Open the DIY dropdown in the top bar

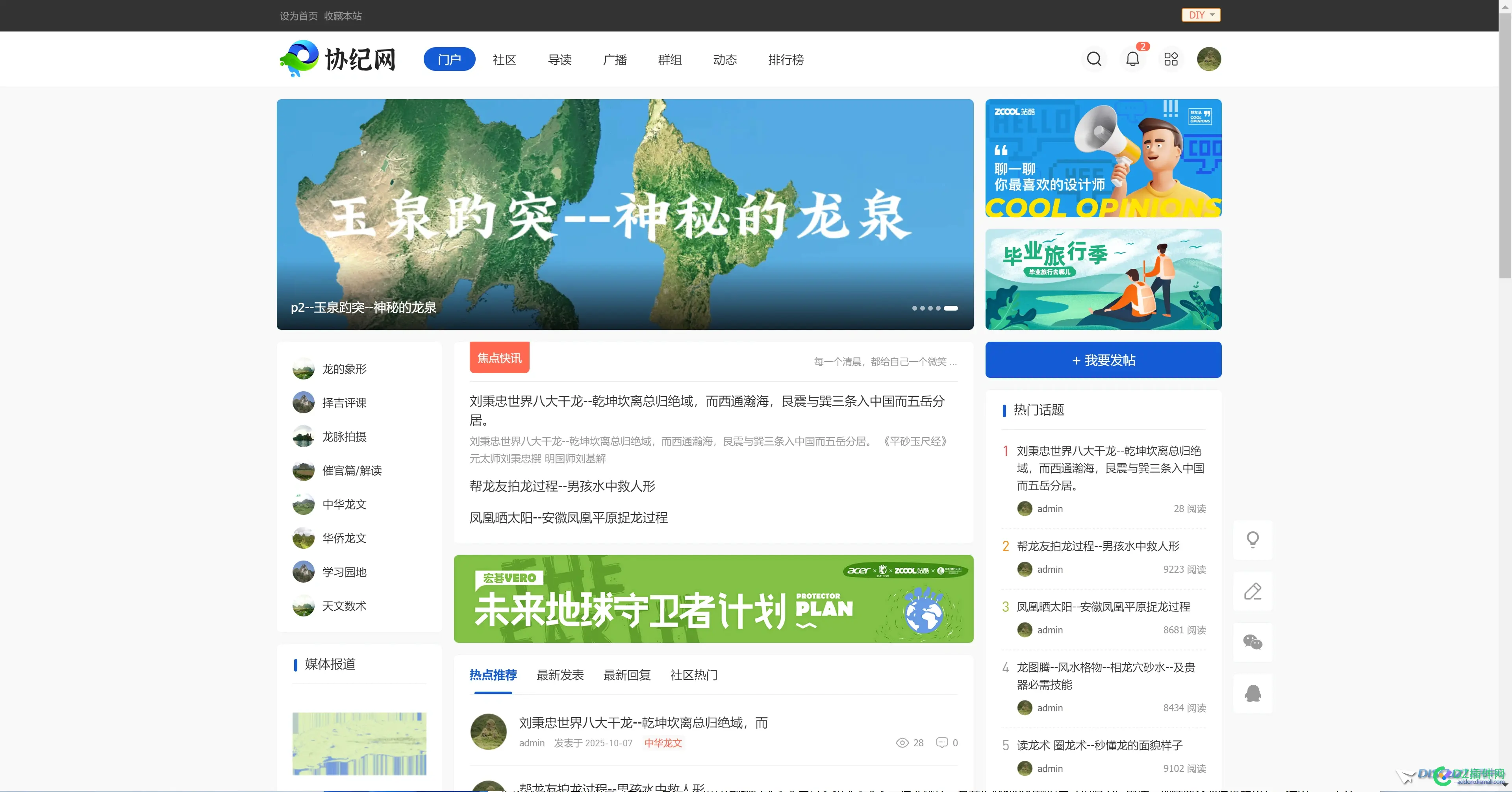(x=1200, y=15)
